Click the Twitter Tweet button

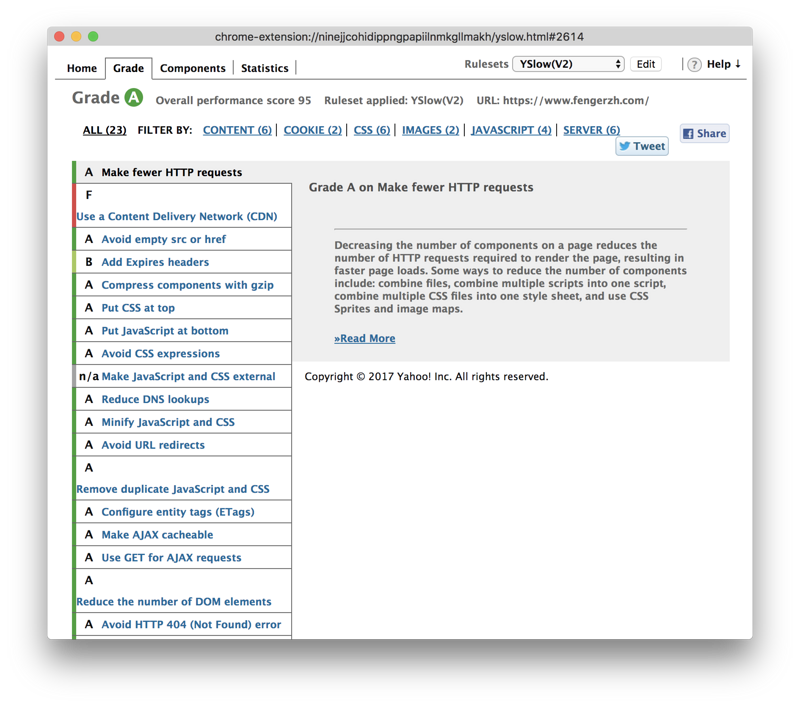[642, 146]
